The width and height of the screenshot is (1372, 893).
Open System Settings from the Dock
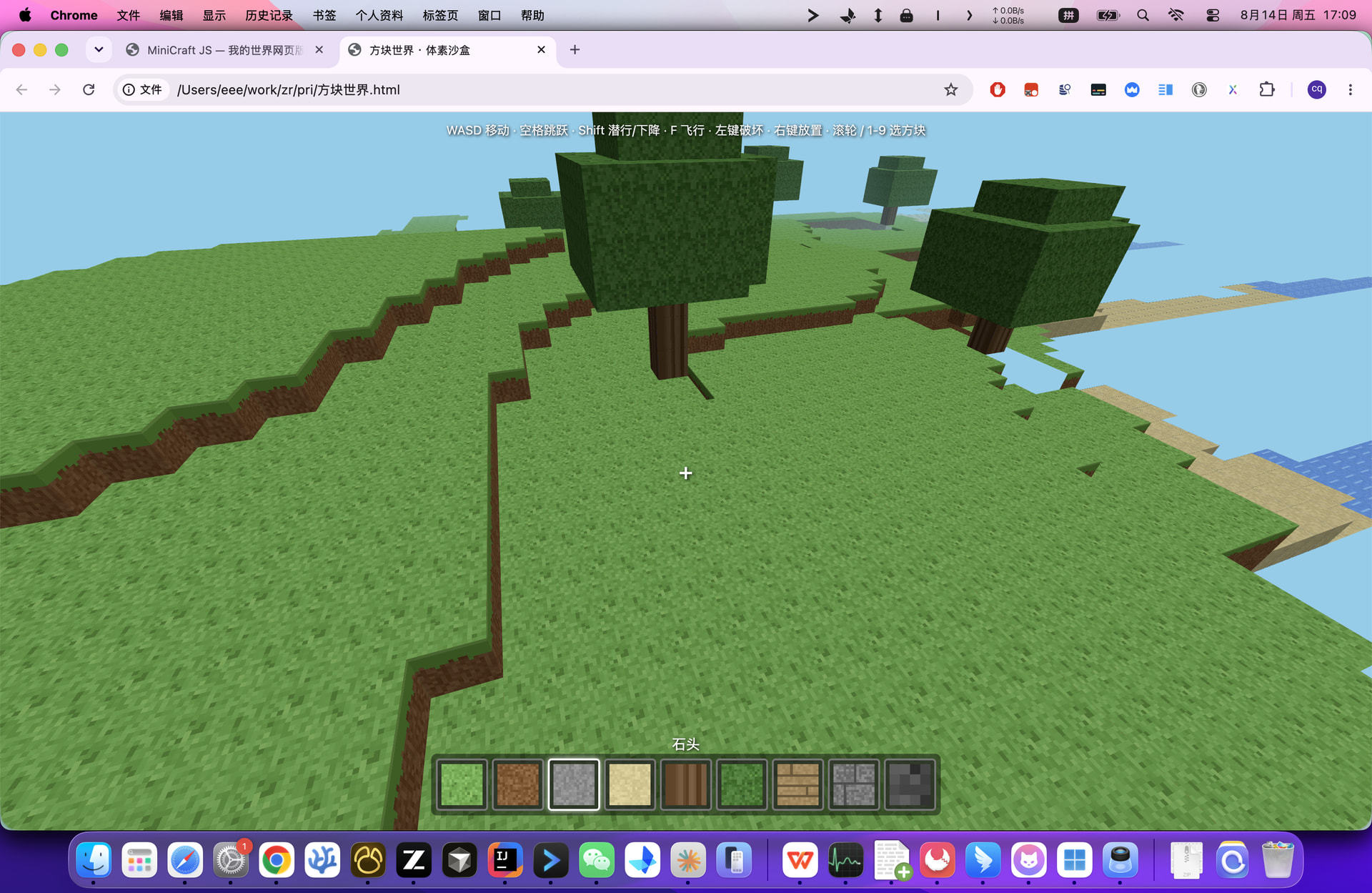(x=231, y=859)
